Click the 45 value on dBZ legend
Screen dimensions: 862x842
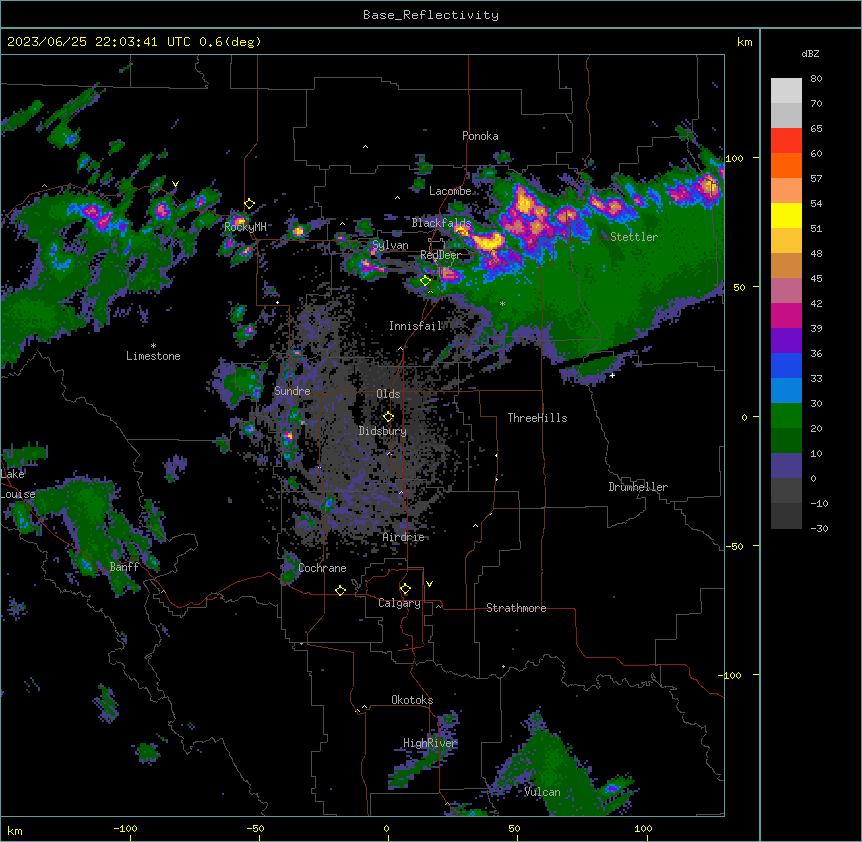(816, 279)
